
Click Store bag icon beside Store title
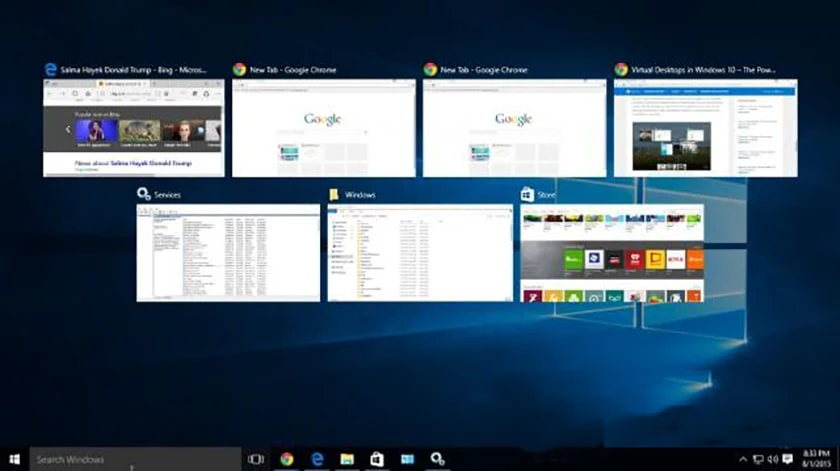click(527, 194)
